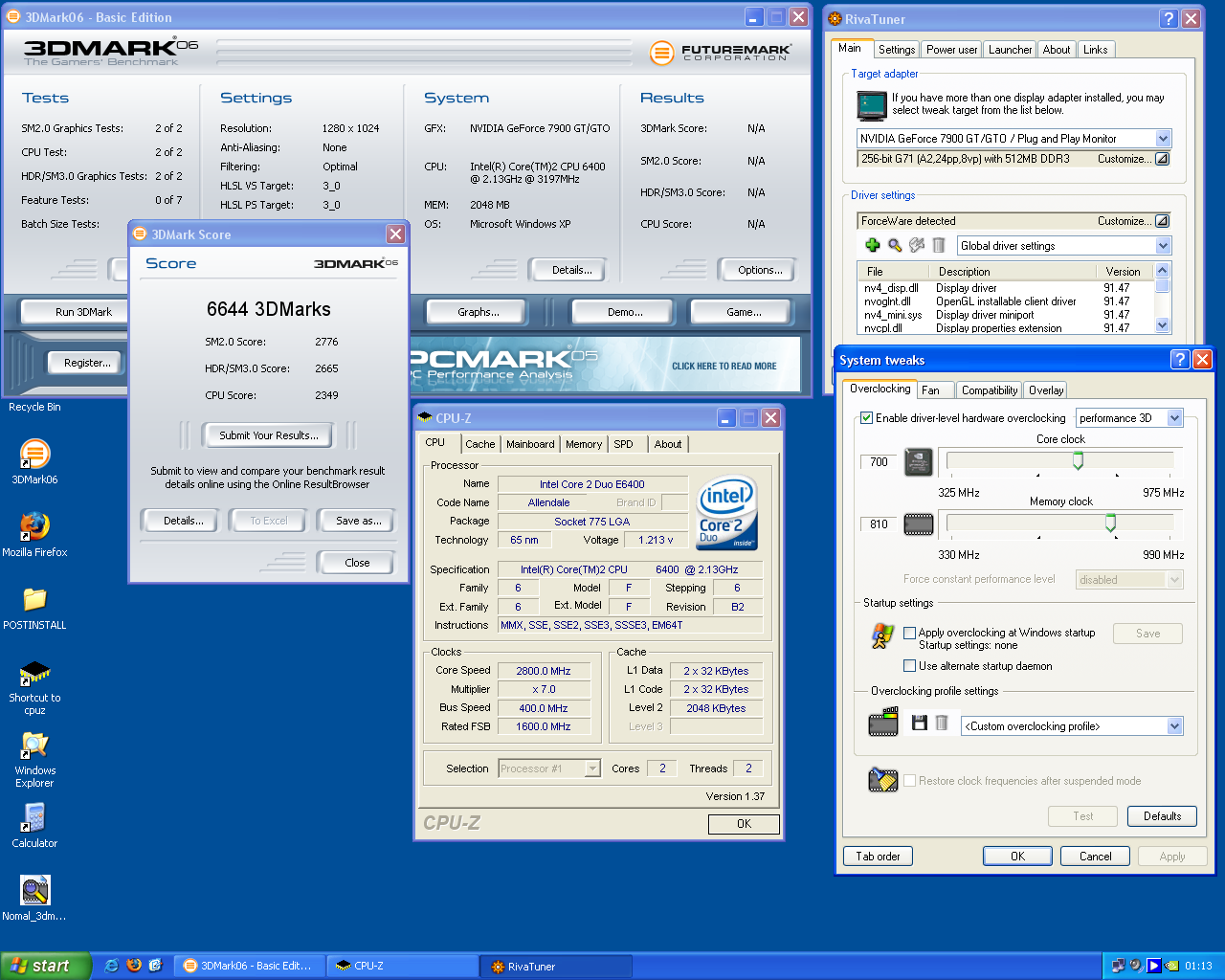
Task: Click the Defaults button in System tweaks
Action: [1162, 816]
